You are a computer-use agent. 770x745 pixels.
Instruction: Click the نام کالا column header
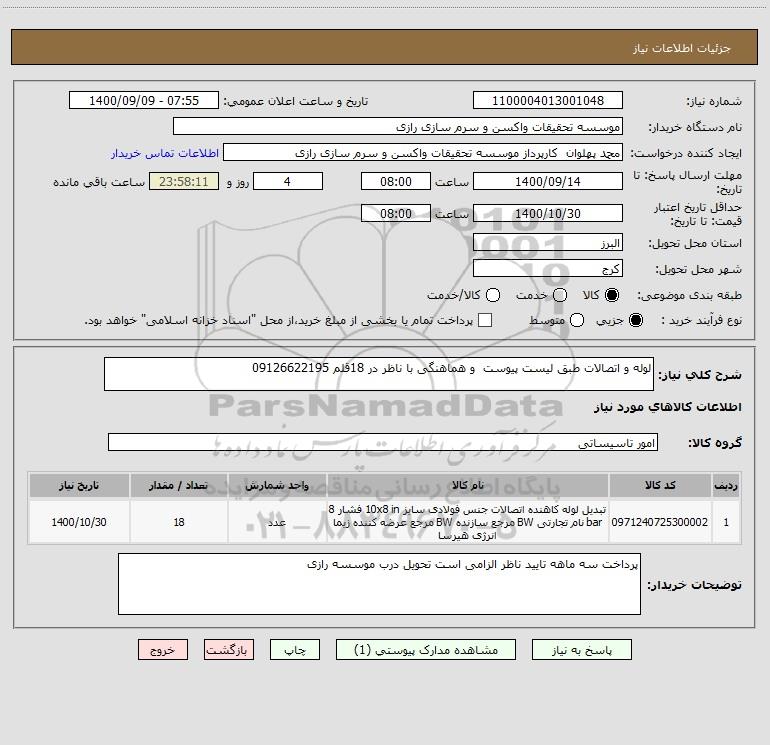468,485
